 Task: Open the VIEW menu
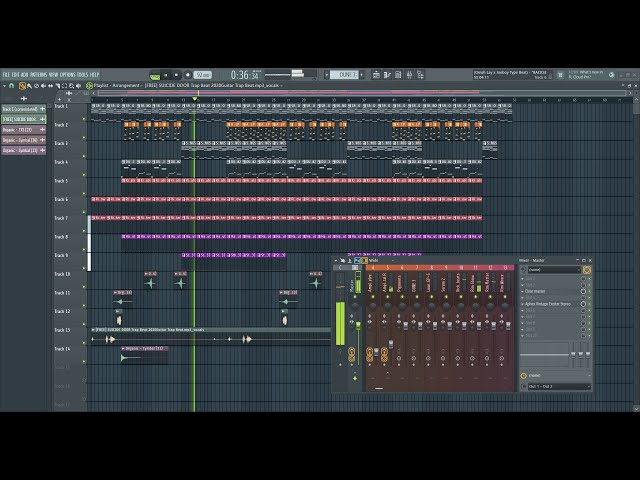point(53,75)
